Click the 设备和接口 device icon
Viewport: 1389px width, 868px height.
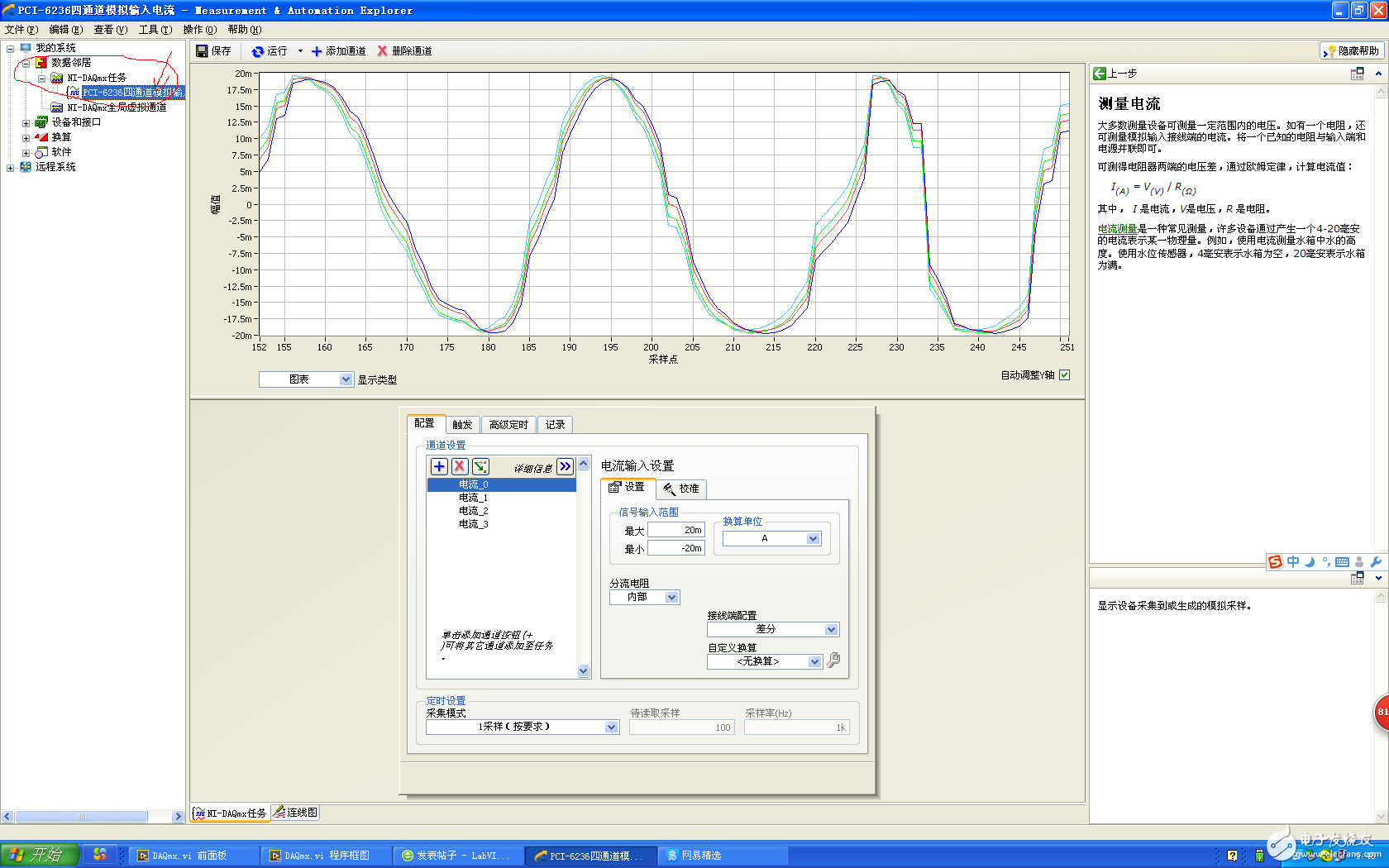(x=41, y=122)
